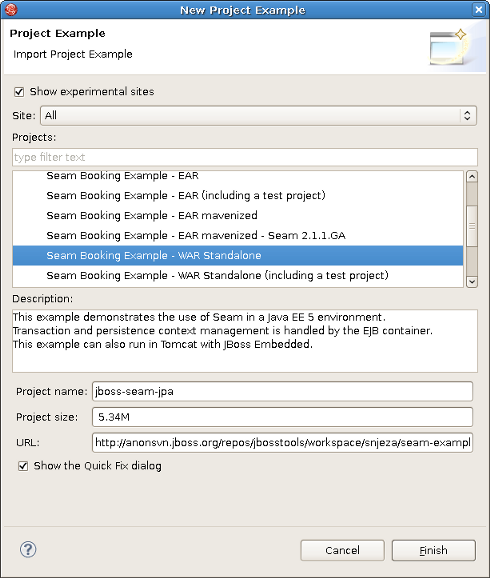Screen dimensions: 490x578
Task: Select Seam Booking Example - EAR mavenized
Action: click(238, 215)
